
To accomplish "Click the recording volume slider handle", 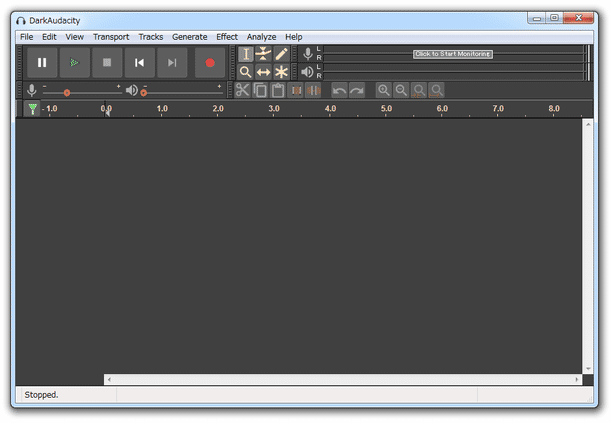I will tap(67, 93).
